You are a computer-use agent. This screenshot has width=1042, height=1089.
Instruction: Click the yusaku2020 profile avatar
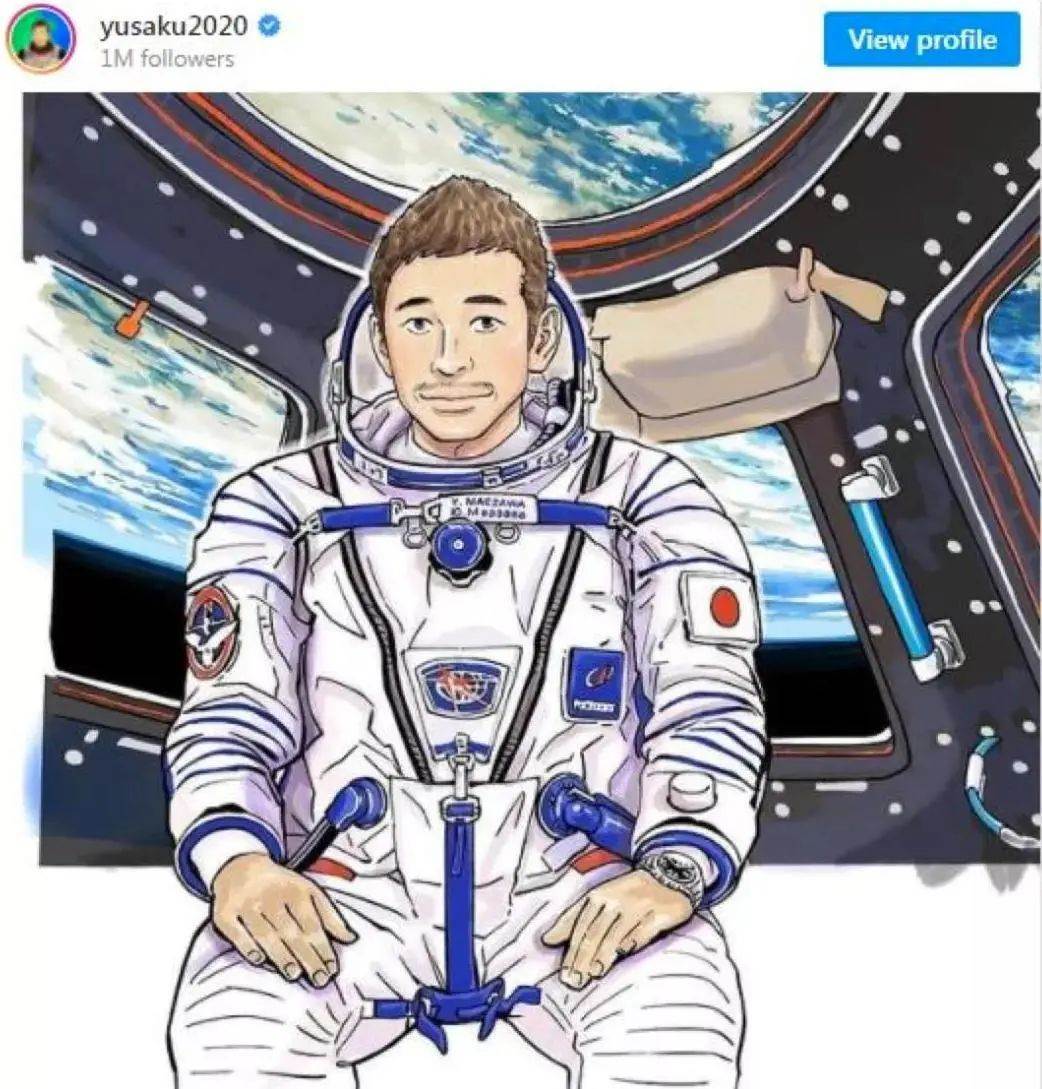40,38
